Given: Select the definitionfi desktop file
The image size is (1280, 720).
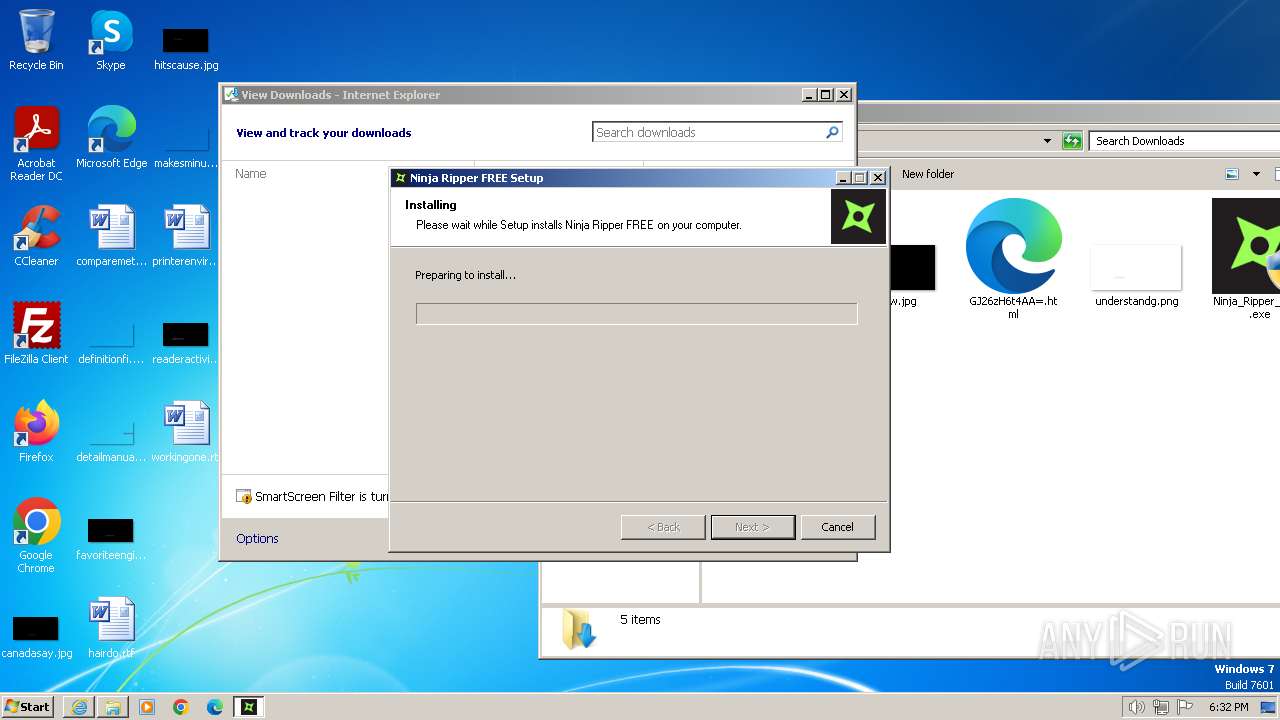Looking at the screenshot, I should pyautogui.click(x=111, y=343).
